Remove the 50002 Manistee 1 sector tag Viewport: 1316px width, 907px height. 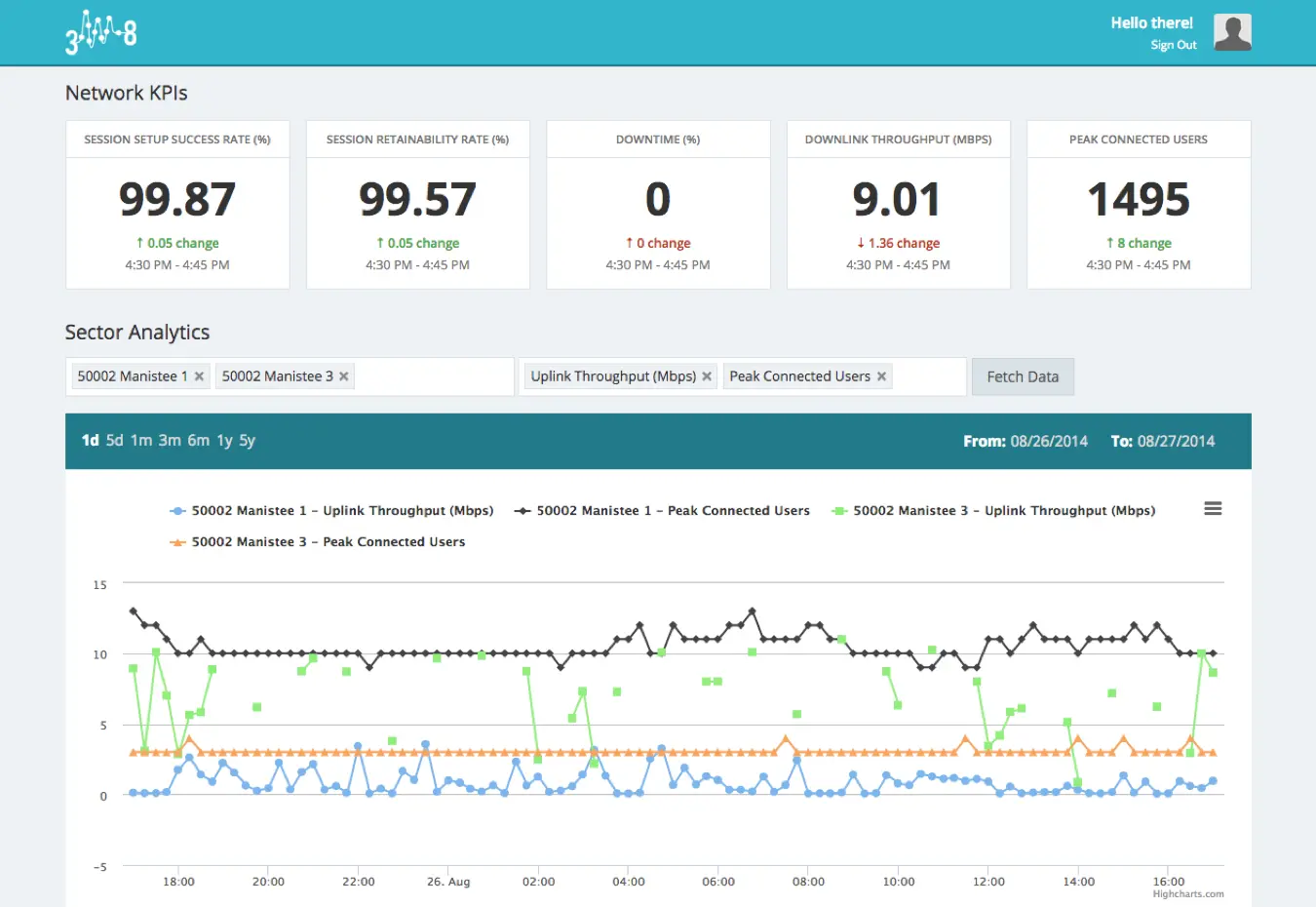199,376
